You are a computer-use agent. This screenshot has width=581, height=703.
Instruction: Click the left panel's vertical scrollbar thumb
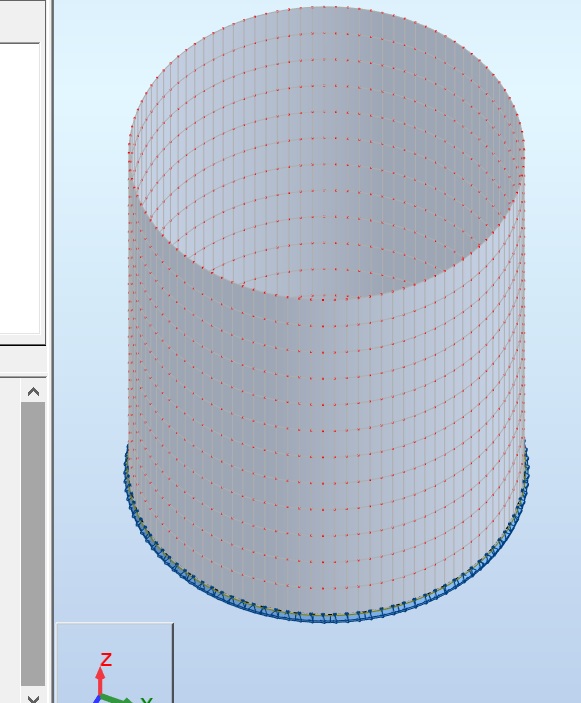tap(33, 544)
